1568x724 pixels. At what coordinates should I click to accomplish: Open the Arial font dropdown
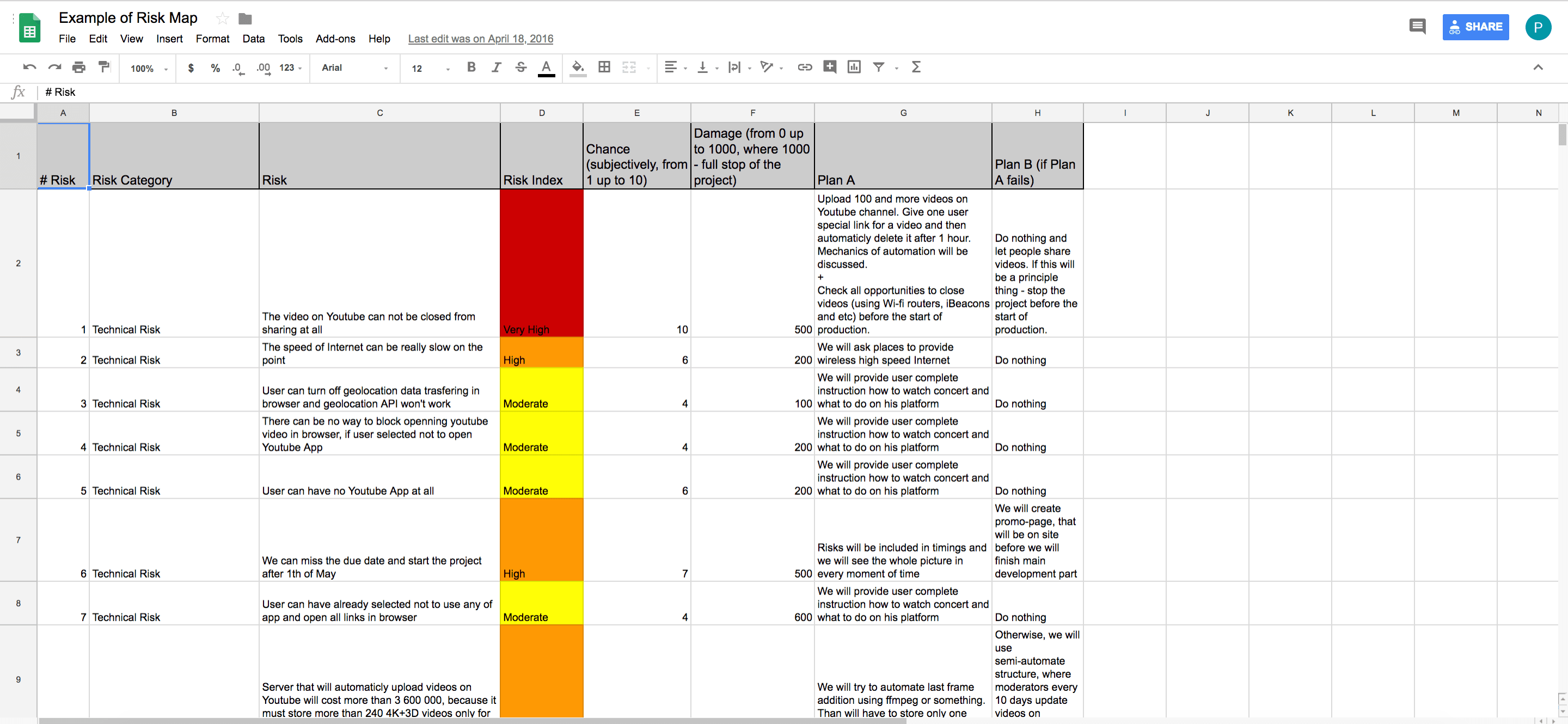(x=355, y=68)
